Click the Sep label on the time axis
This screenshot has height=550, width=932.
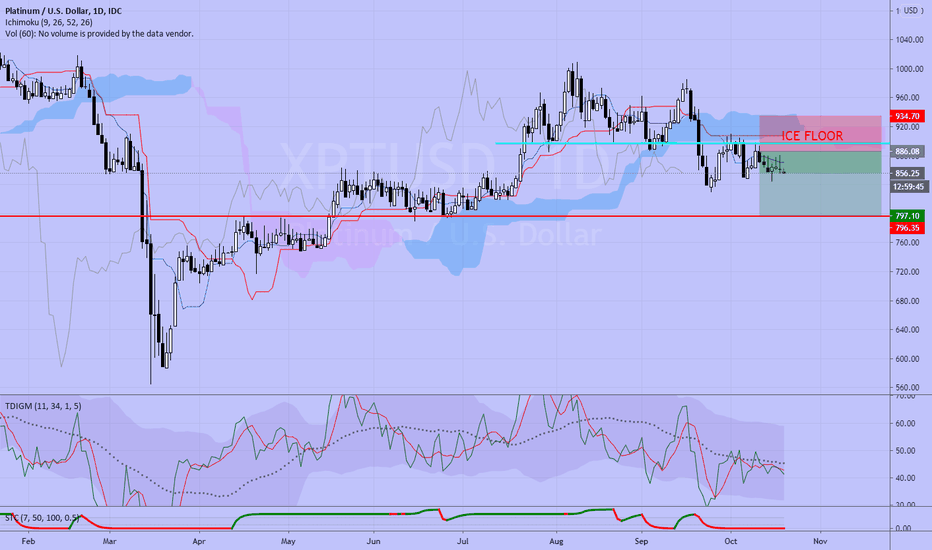pyautogui.click(x=641, y=542)
